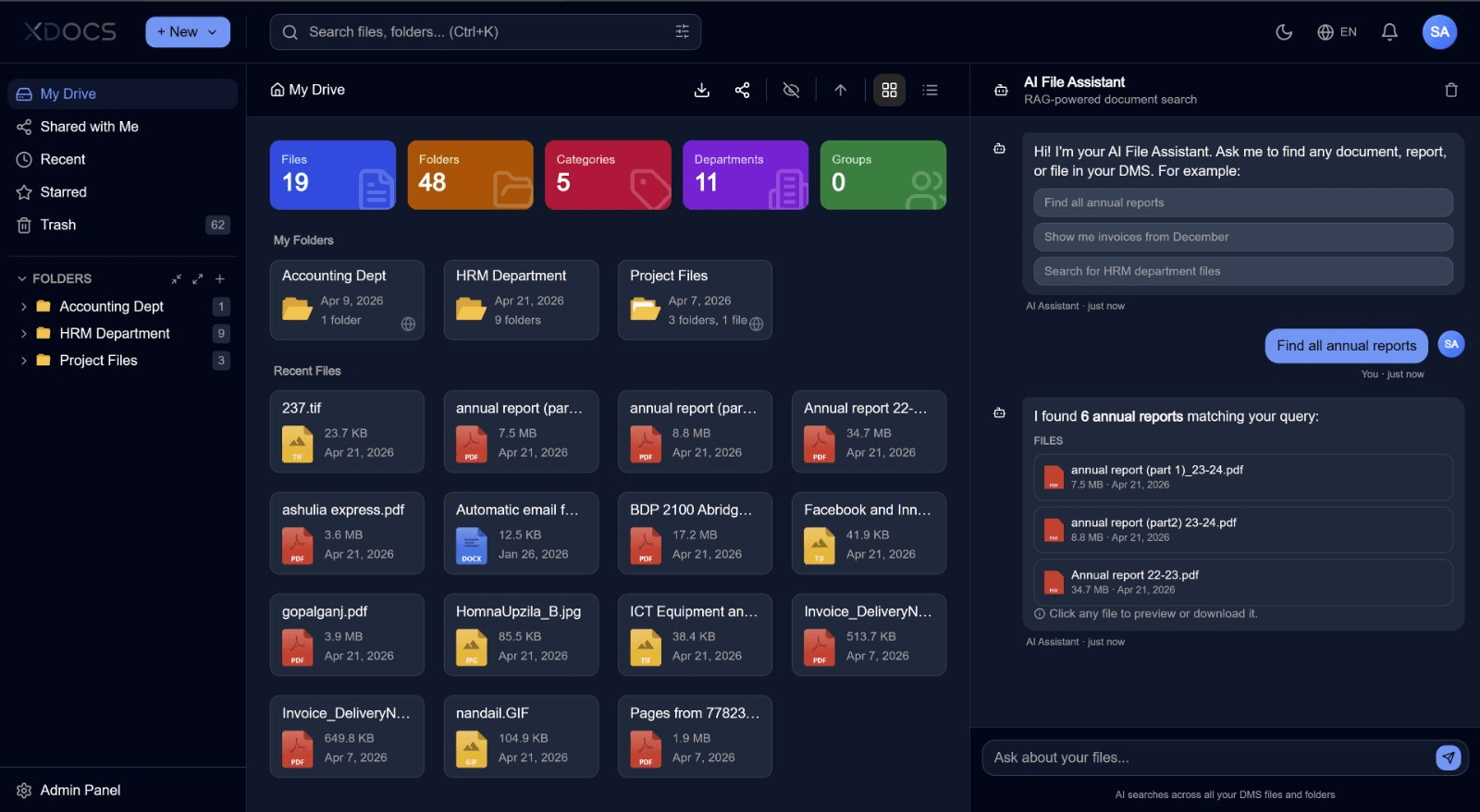The image size is (1480, 812).
Task: Open My Drive in sidebar
Action: pos(123,93)
